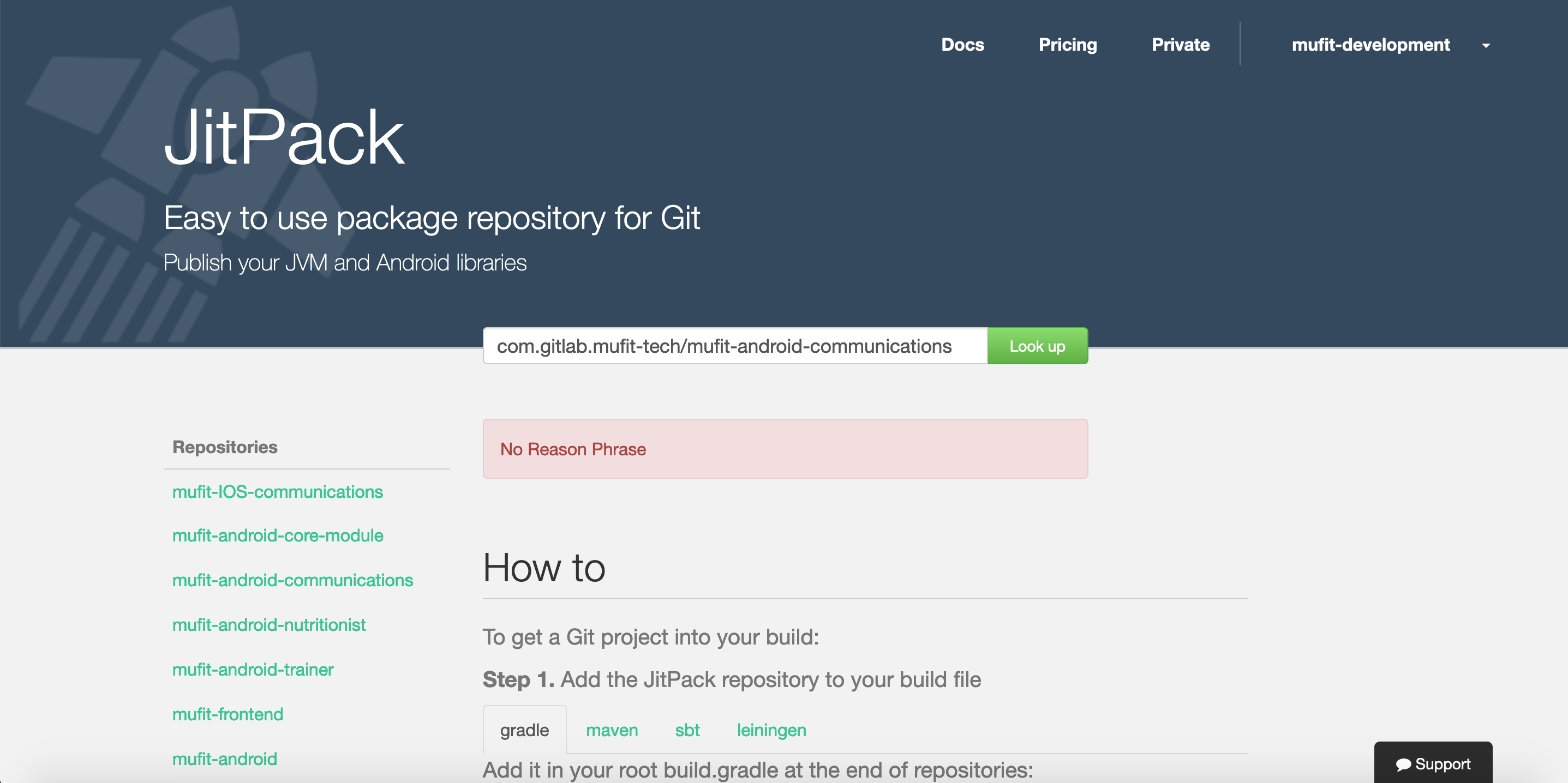
Task: Switch to the sbt tab
Action: (x=686, y=730)
